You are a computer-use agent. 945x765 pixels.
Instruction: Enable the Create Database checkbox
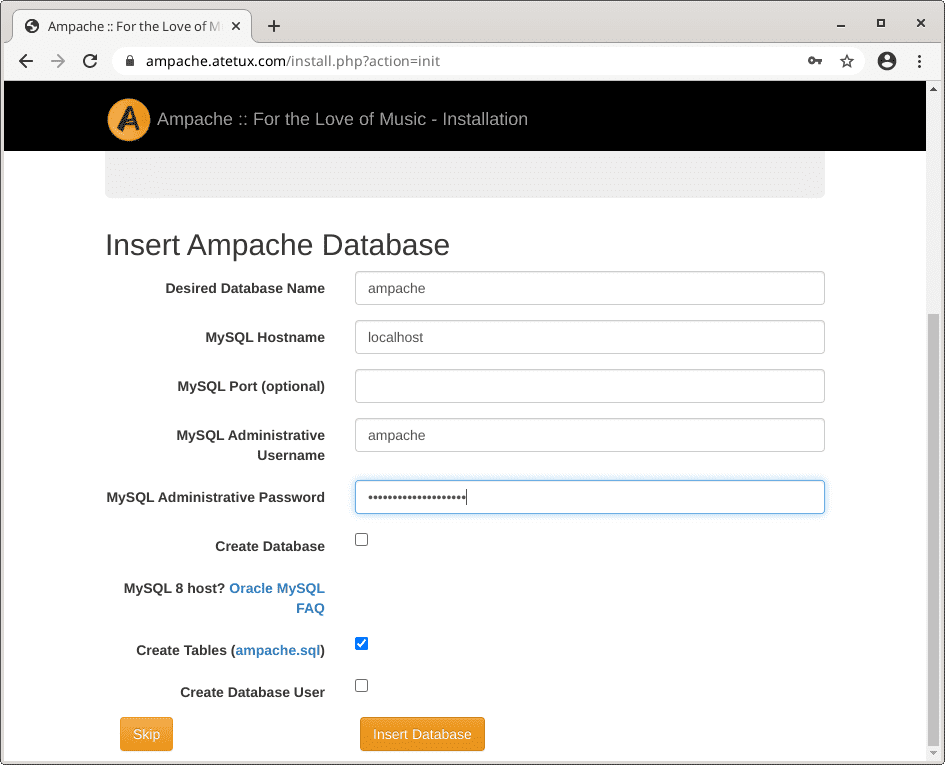pyautogui.click(x=361, y=539)
